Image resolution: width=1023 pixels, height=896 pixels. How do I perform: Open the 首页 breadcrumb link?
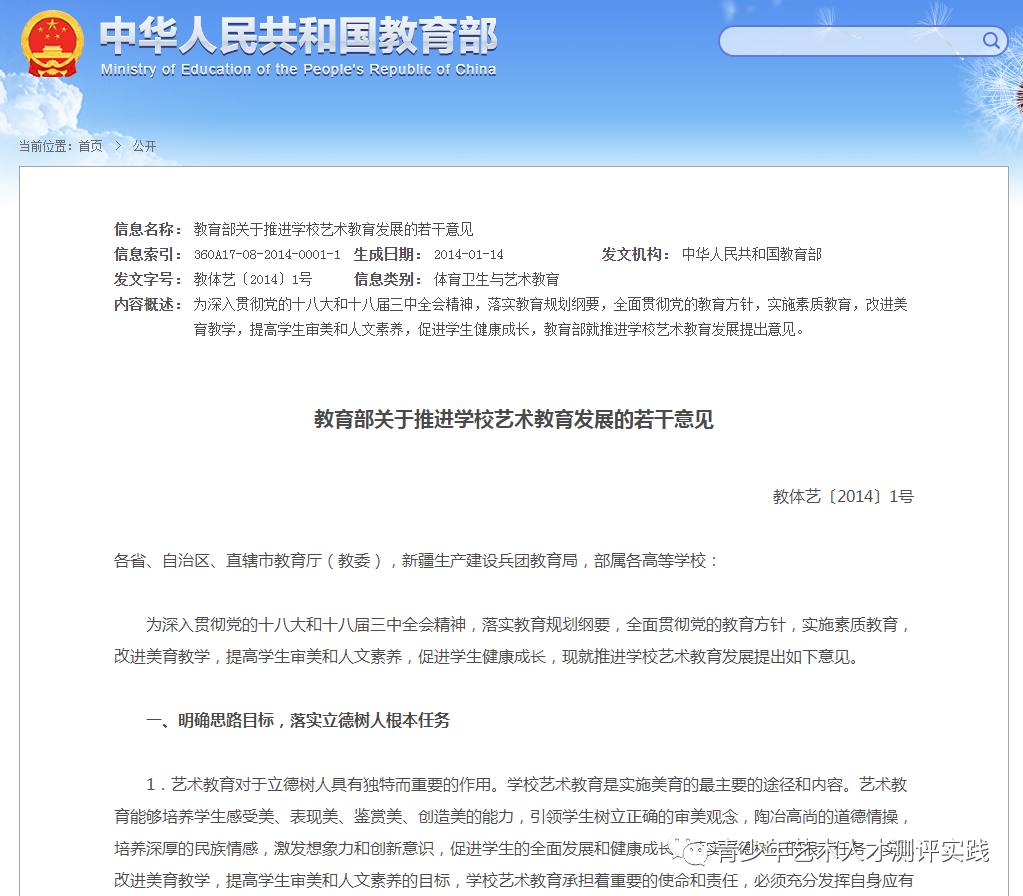(92, 145)
